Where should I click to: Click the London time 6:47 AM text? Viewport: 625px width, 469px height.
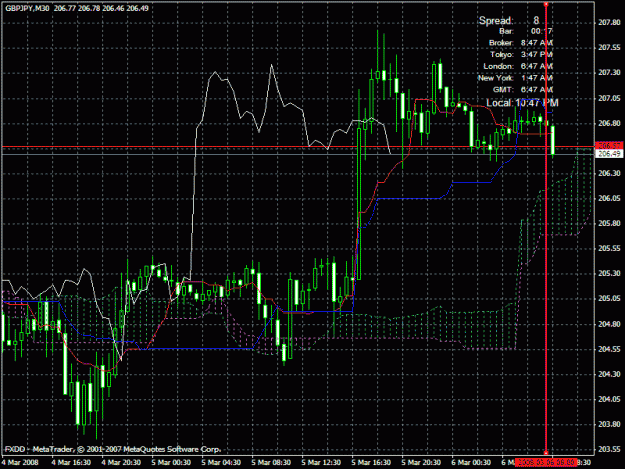coord(537,66)
